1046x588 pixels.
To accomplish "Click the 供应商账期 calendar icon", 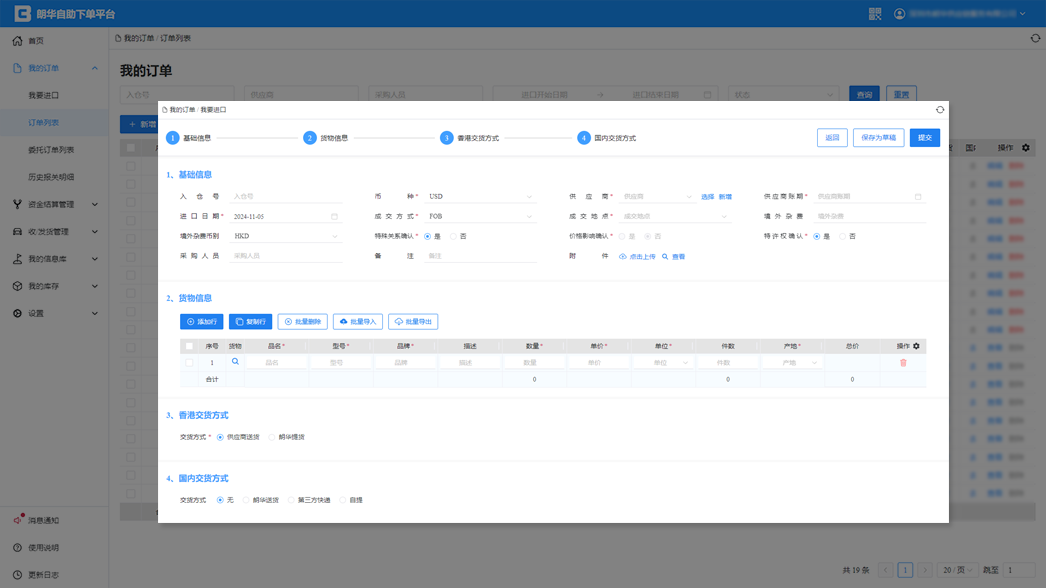I will click(918, 197).
